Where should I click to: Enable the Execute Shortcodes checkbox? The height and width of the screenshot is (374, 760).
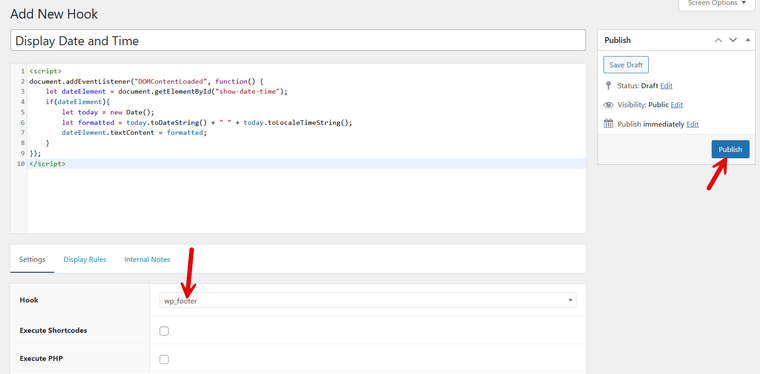point(164,331)
